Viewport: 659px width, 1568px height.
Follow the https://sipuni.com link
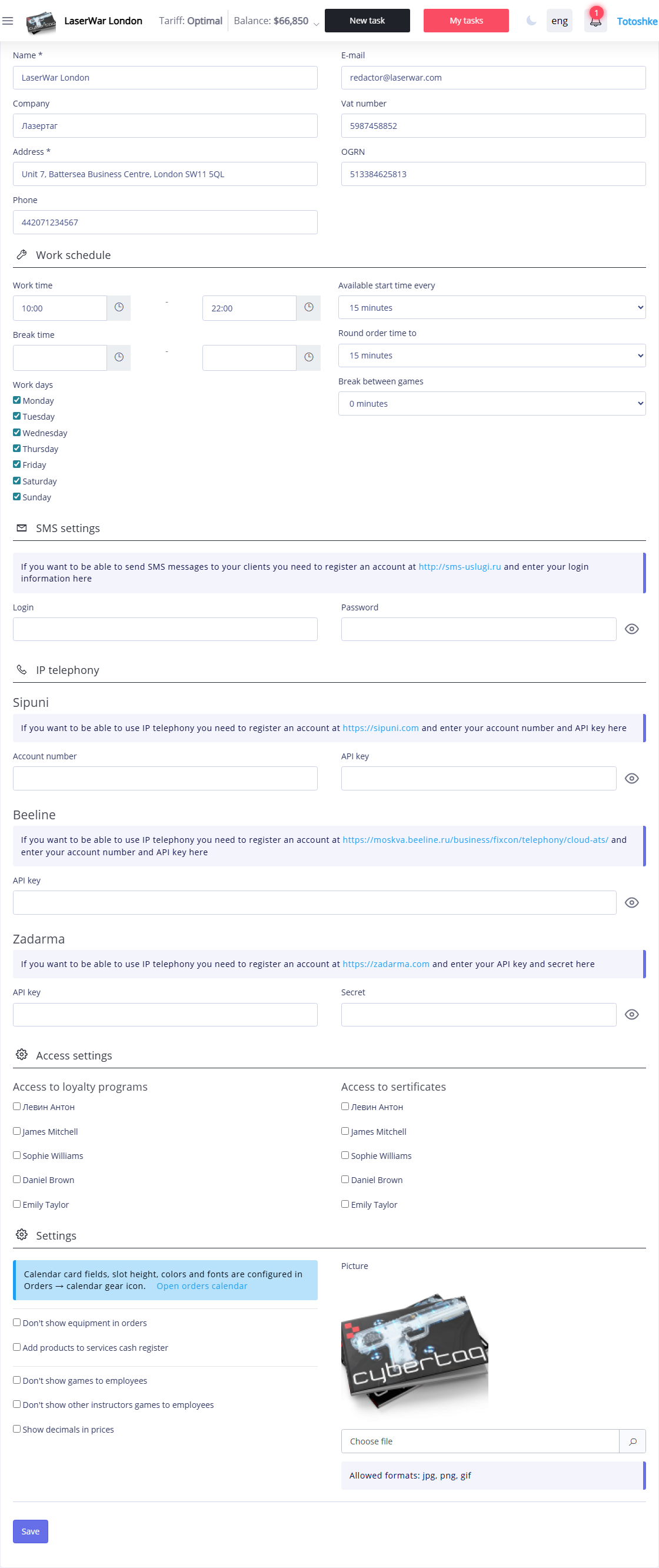point(380,727)
